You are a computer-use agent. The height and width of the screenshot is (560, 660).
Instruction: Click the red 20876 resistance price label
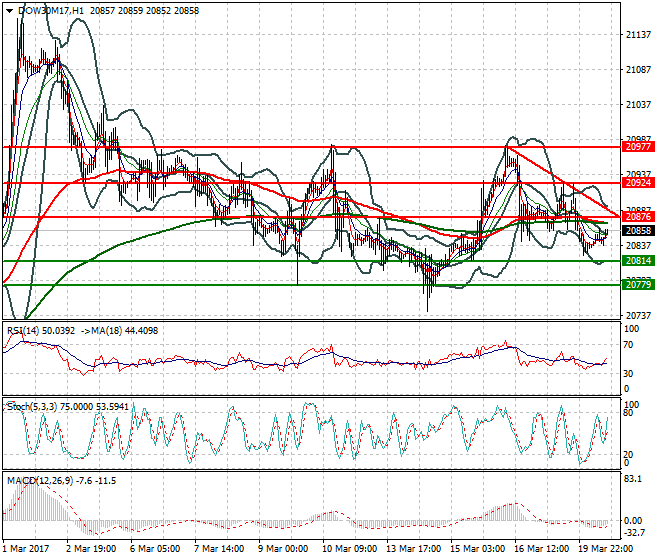point(638,217)
